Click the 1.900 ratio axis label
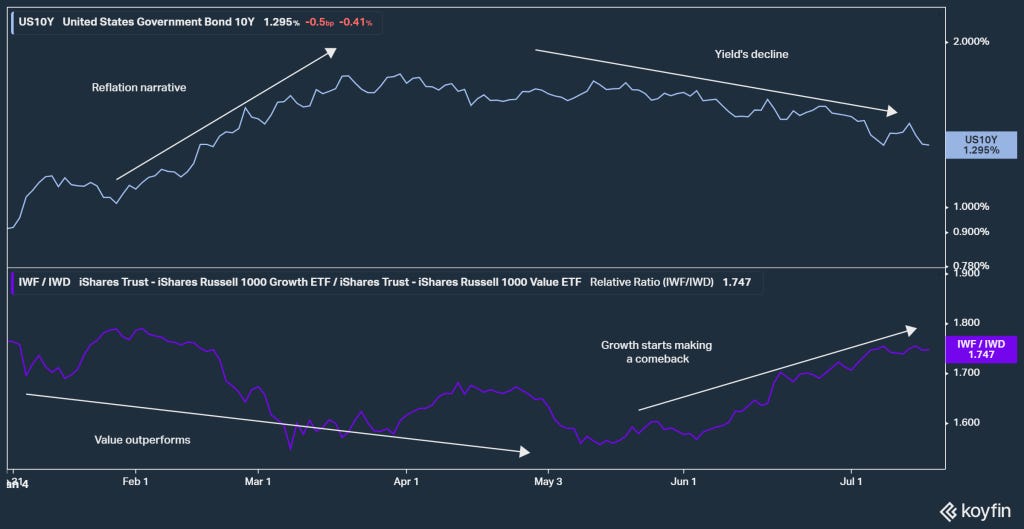The image size is (1024, 529). (966, 273)
